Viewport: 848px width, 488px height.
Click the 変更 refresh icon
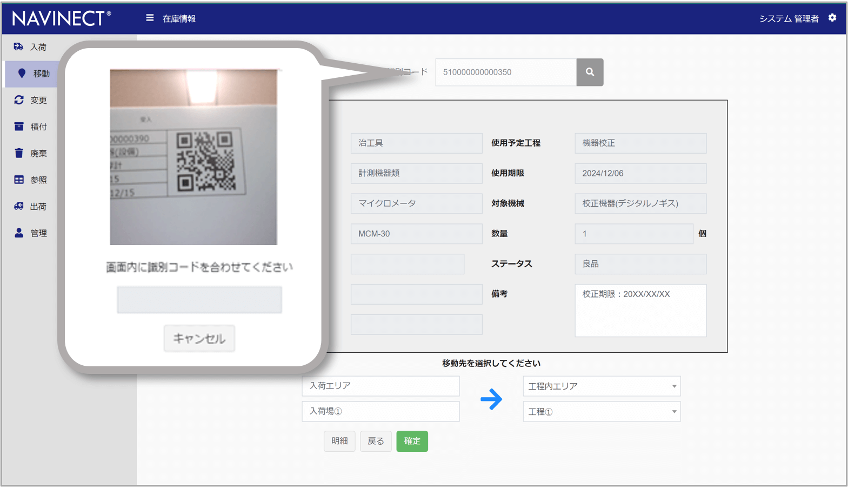(x=19, y=100)
